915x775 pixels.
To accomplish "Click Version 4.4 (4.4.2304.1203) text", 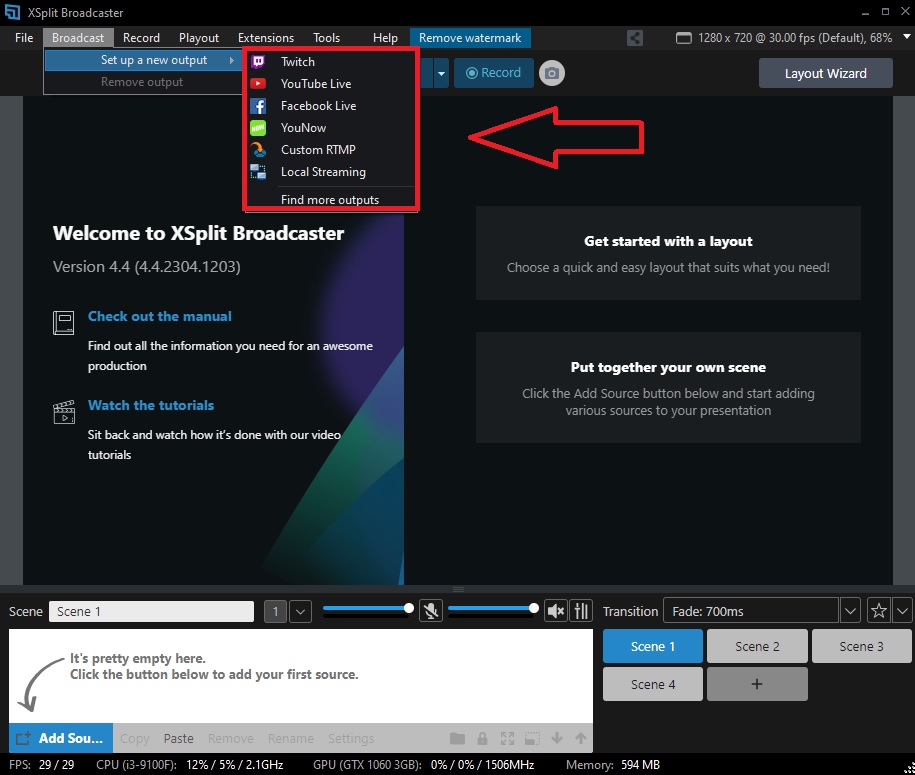I will click(x=146, y=267).
